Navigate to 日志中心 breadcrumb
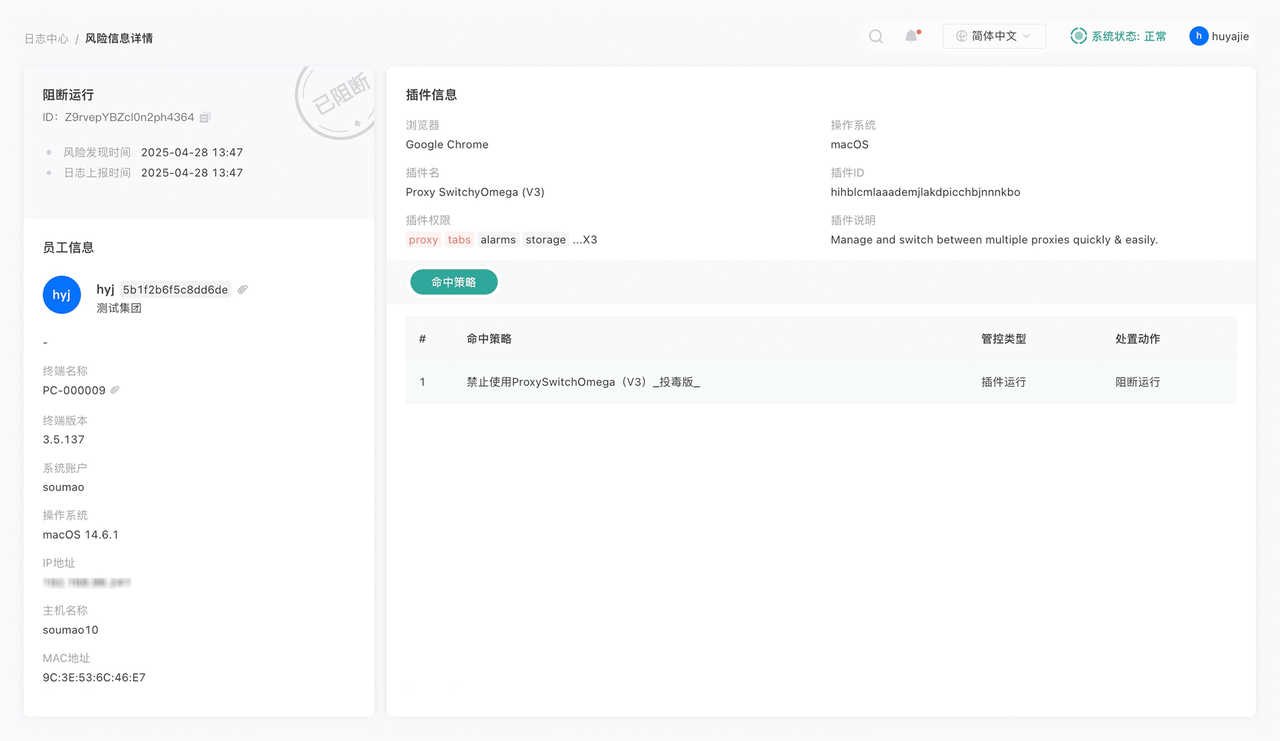The width and height of the screenshot is (1280, 741). (46, 39)
